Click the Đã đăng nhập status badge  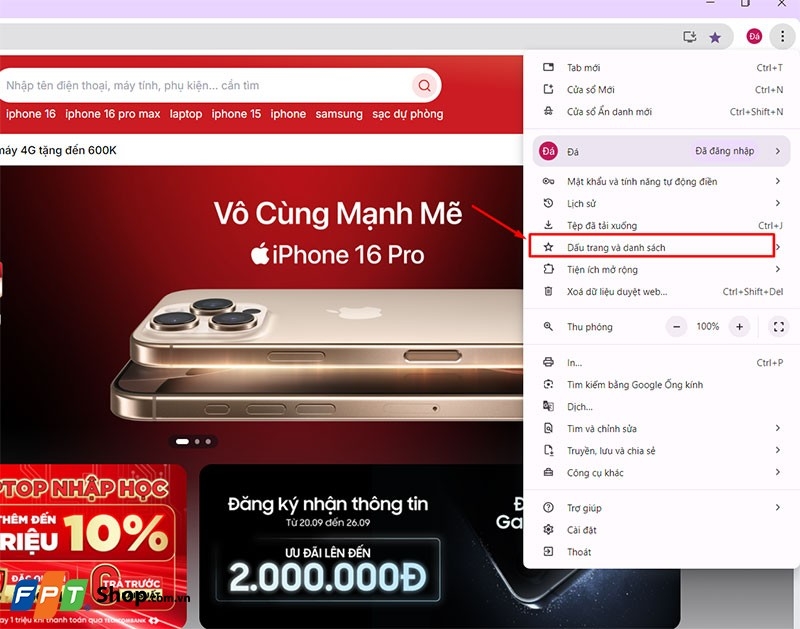pos(724,151)
